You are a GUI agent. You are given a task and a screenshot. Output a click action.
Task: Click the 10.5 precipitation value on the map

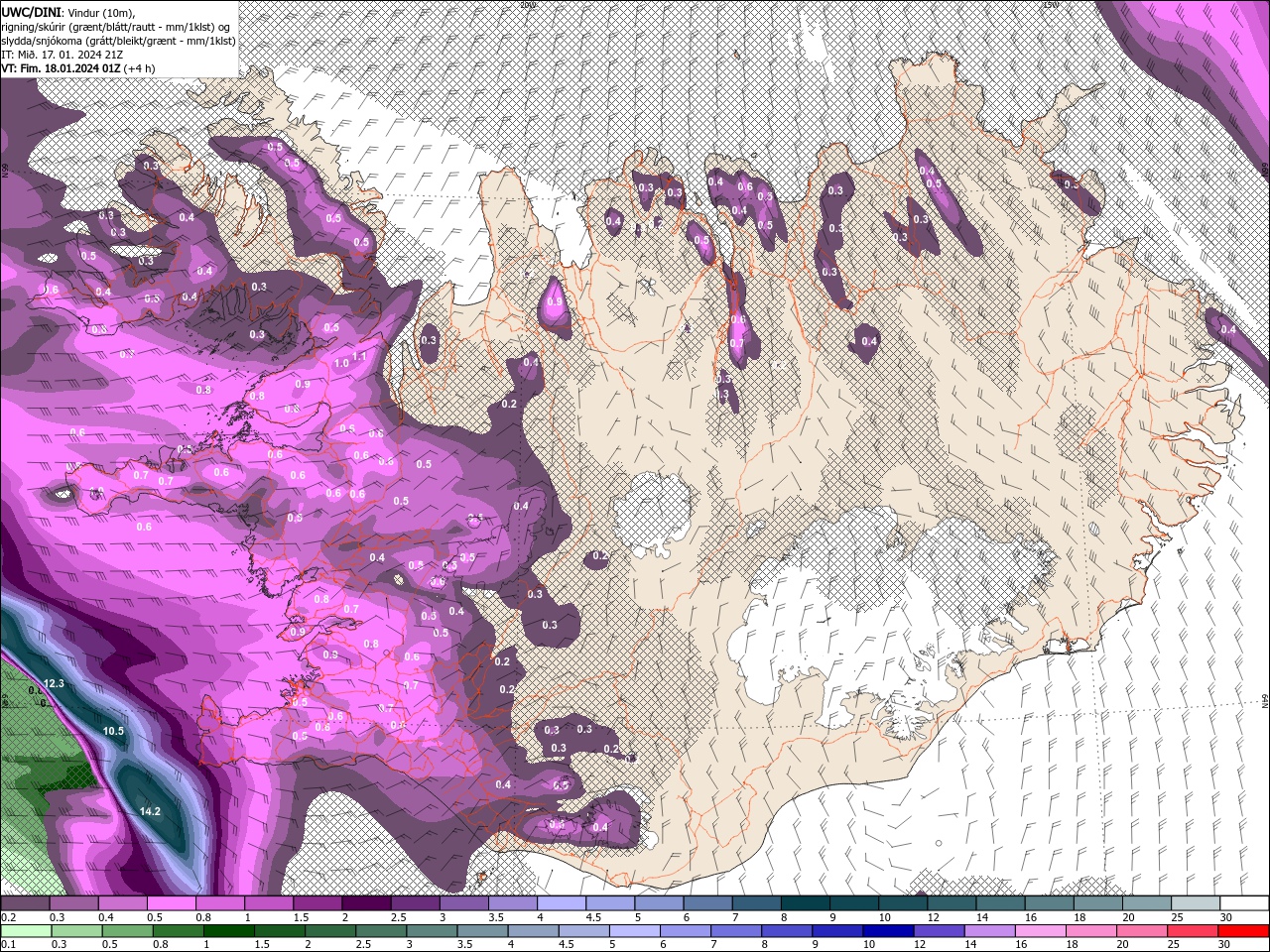113,731
